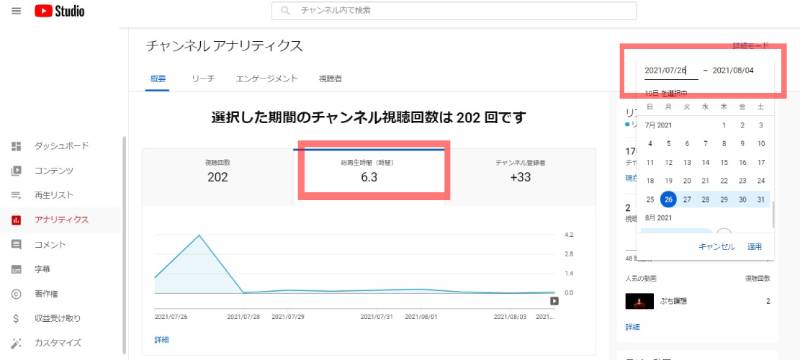The height and width of the screenshot is (360, 800).
Task: Select July 10 in the calendar
Action: click(761, 144)
